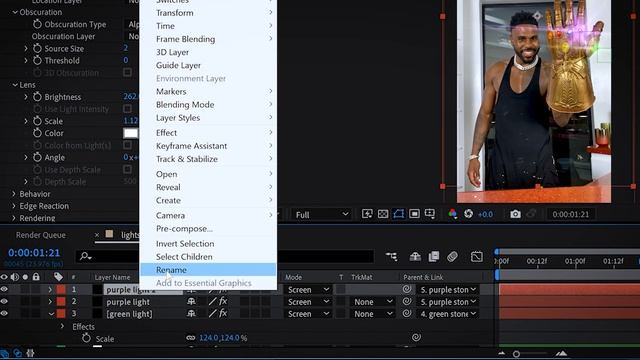Screen dimensions: 640x360
Task: Click the pick whip for purple light row
Action: tap(407, 302)
